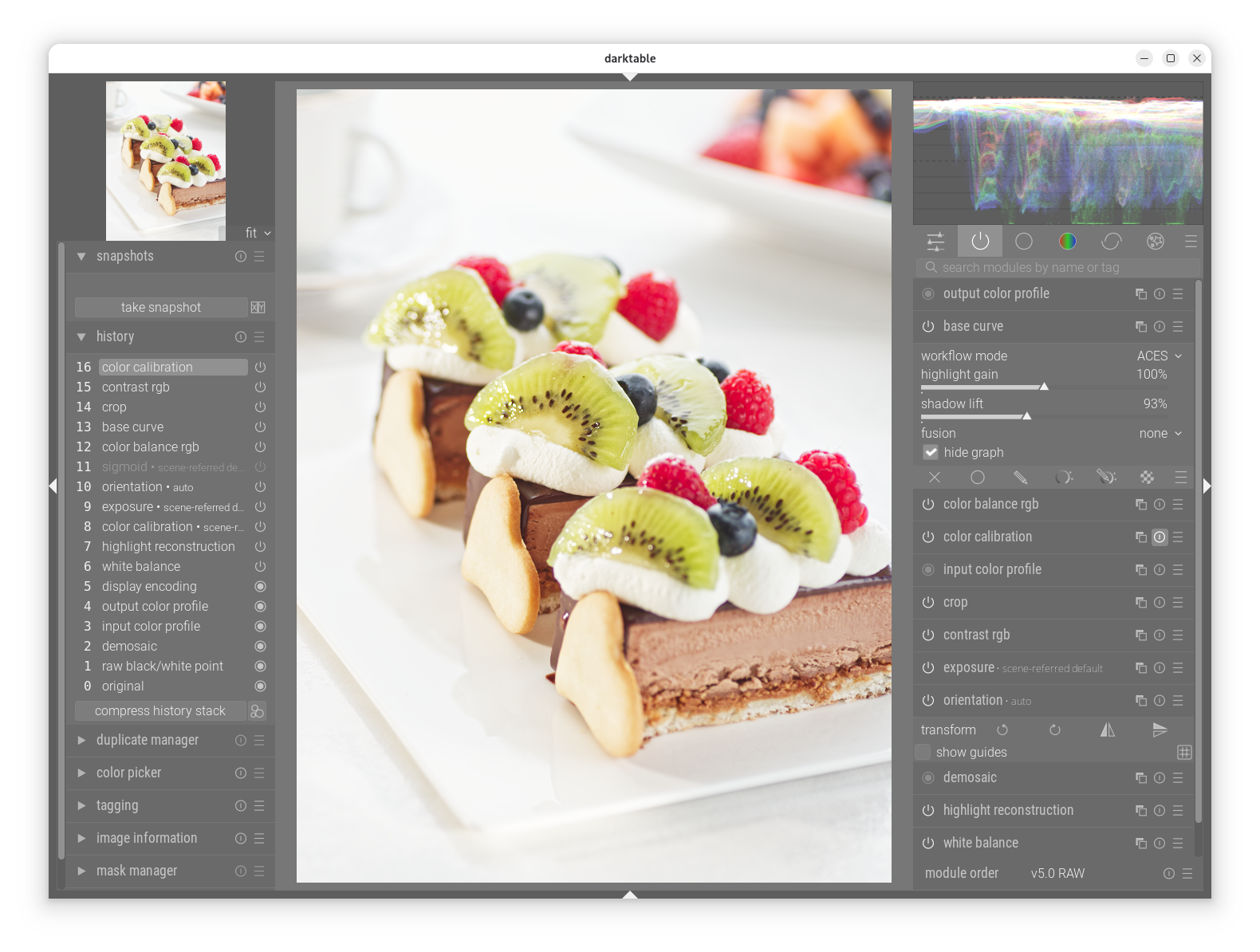Viewport: 1260px width, 952px height.
Task: Select drawn and parametric mask icon
Action: coord(1106,478)
